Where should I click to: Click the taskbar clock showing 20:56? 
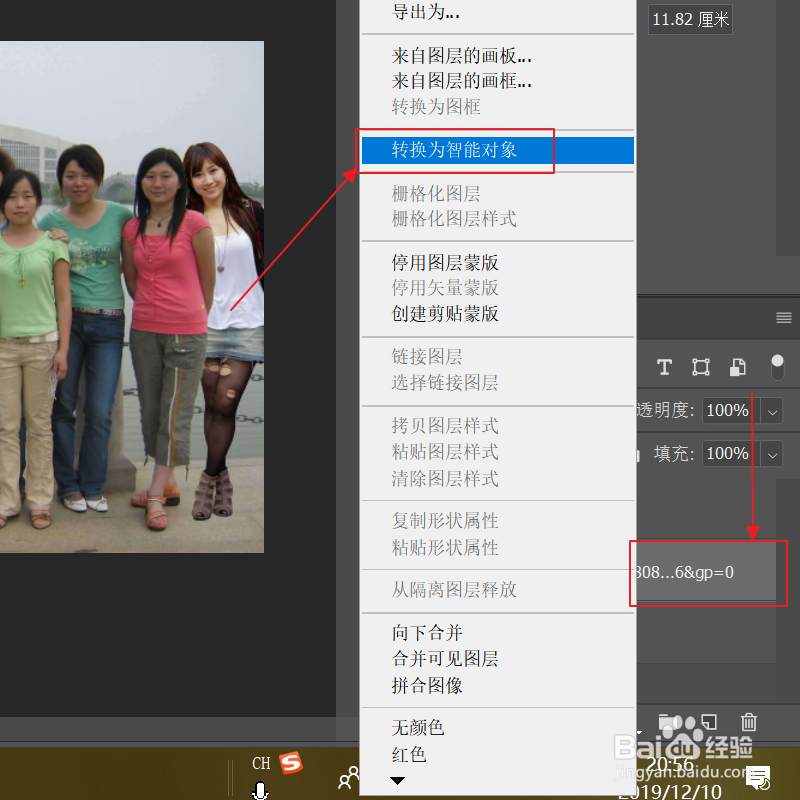click(670, 764)
